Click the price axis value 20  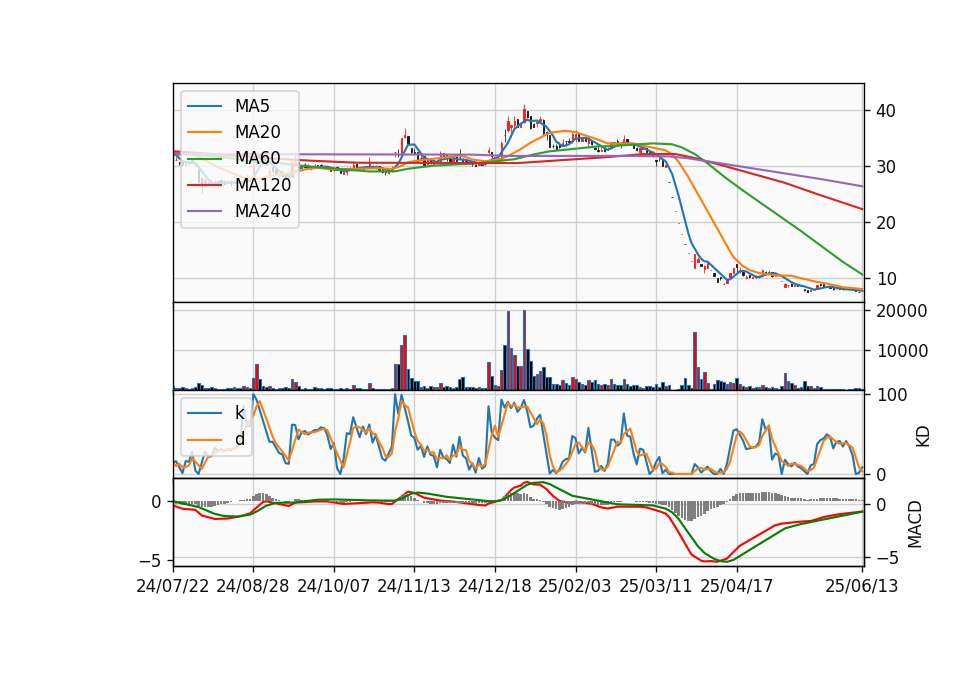click(886, 223)
